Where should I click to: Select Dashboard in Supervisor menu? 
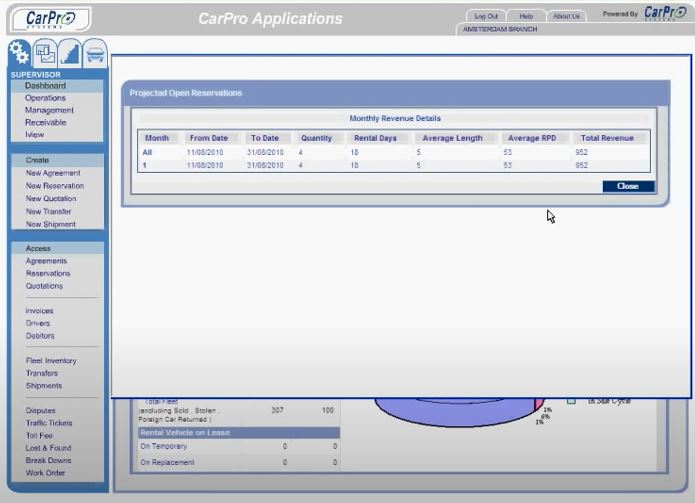(x=45, y=86)
